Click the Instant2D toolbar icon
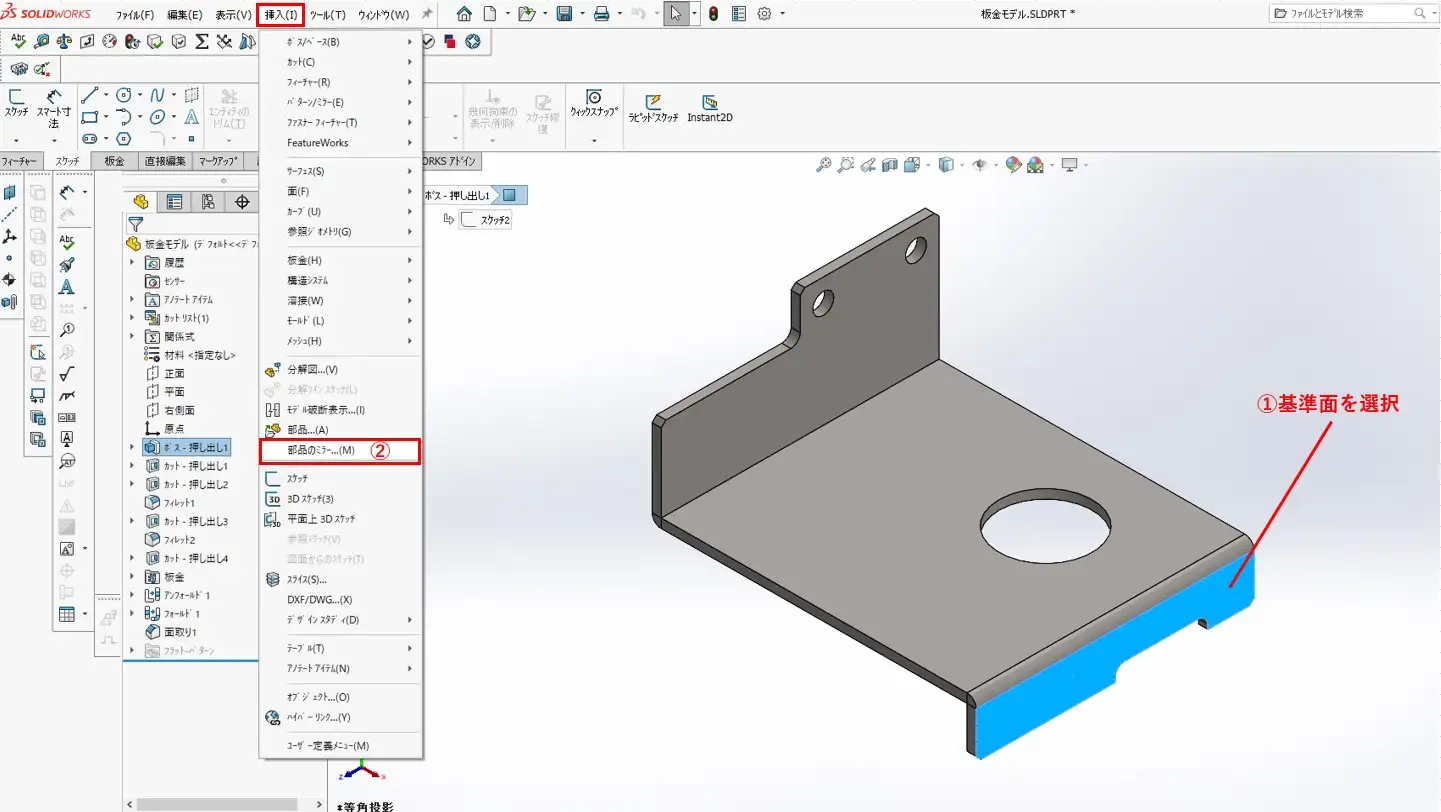 (x=710, y=108)
